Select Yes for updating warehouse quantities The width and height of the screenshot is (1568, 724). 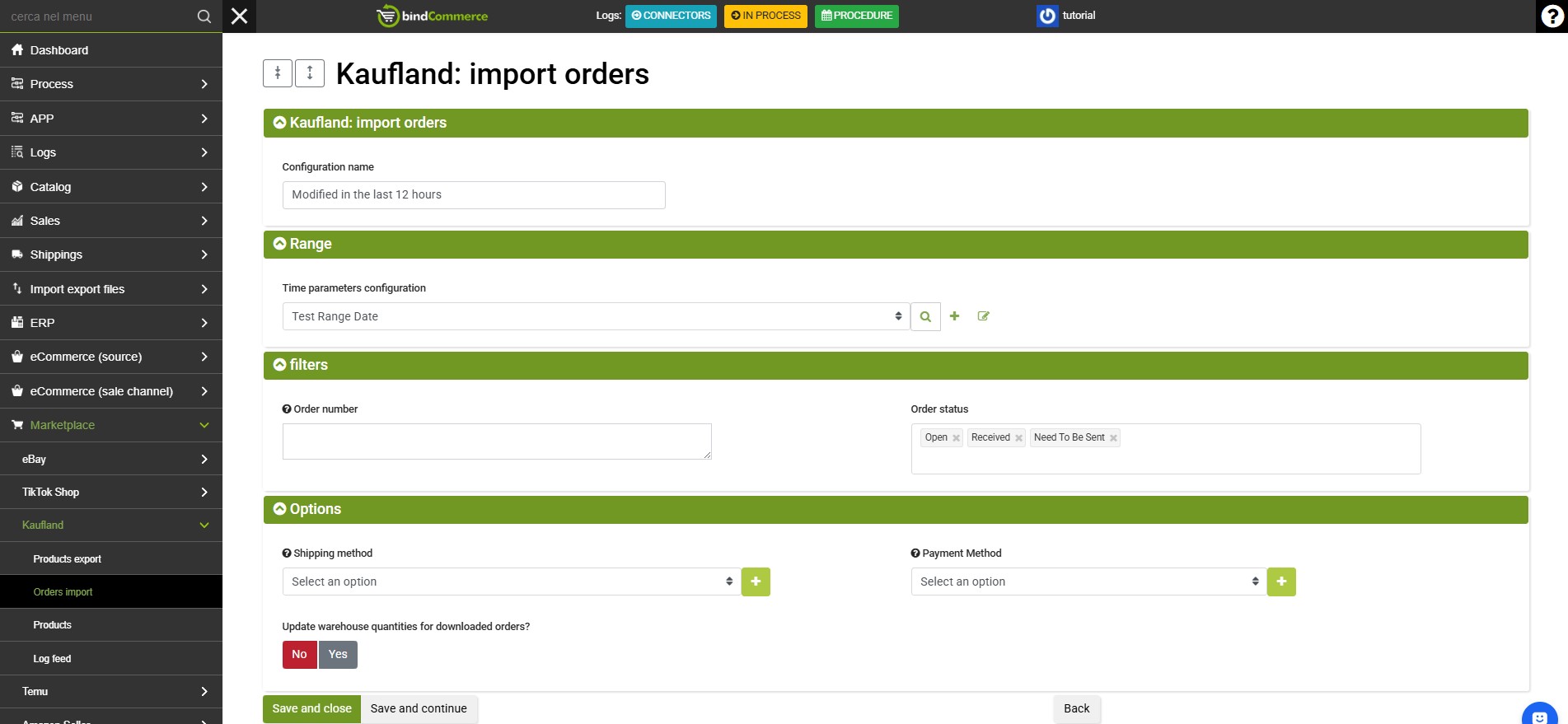coord(338,655)
